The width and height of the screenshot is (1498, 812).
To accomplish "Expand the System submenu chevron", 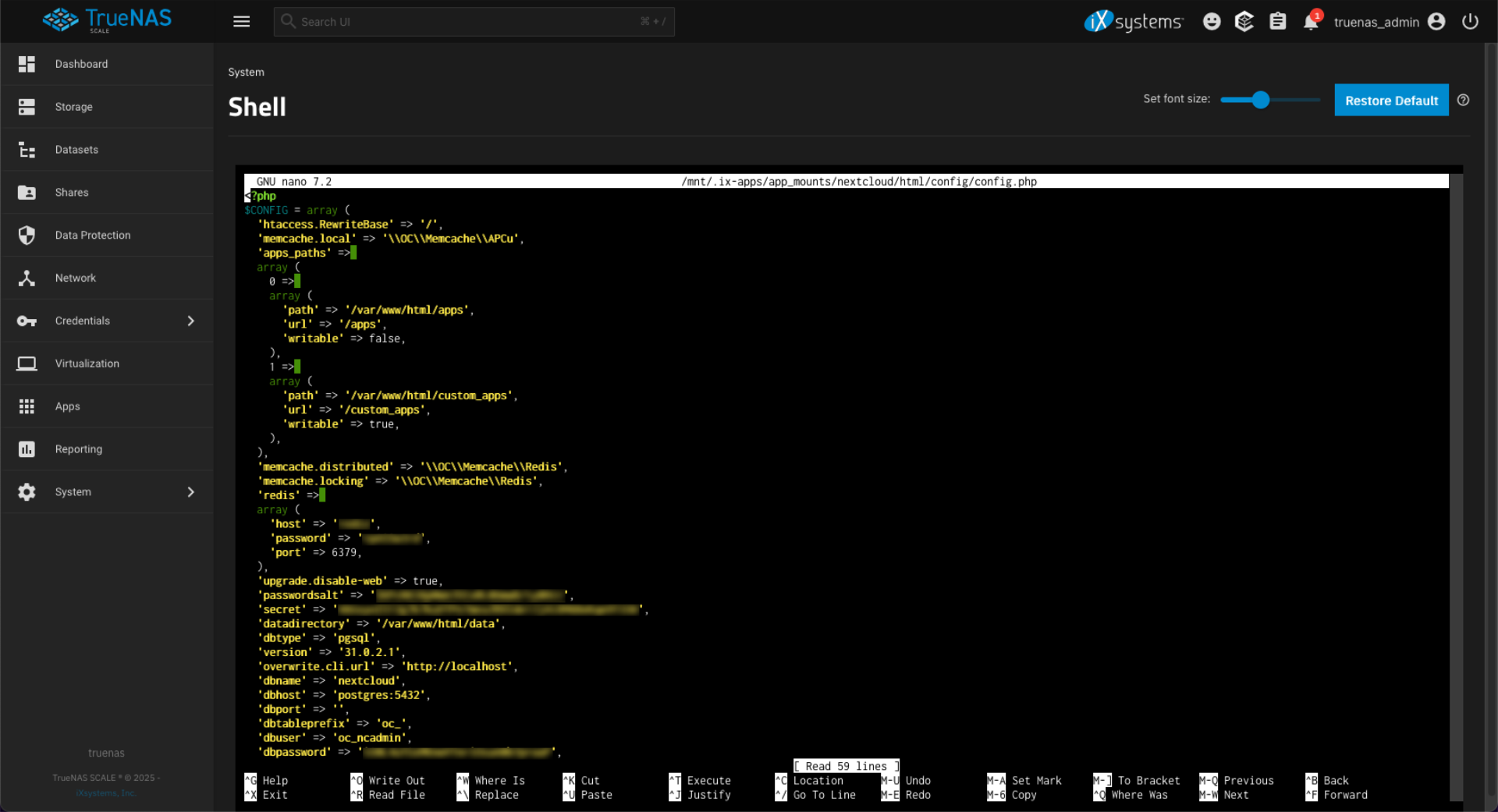I will (x=191, y=492).
